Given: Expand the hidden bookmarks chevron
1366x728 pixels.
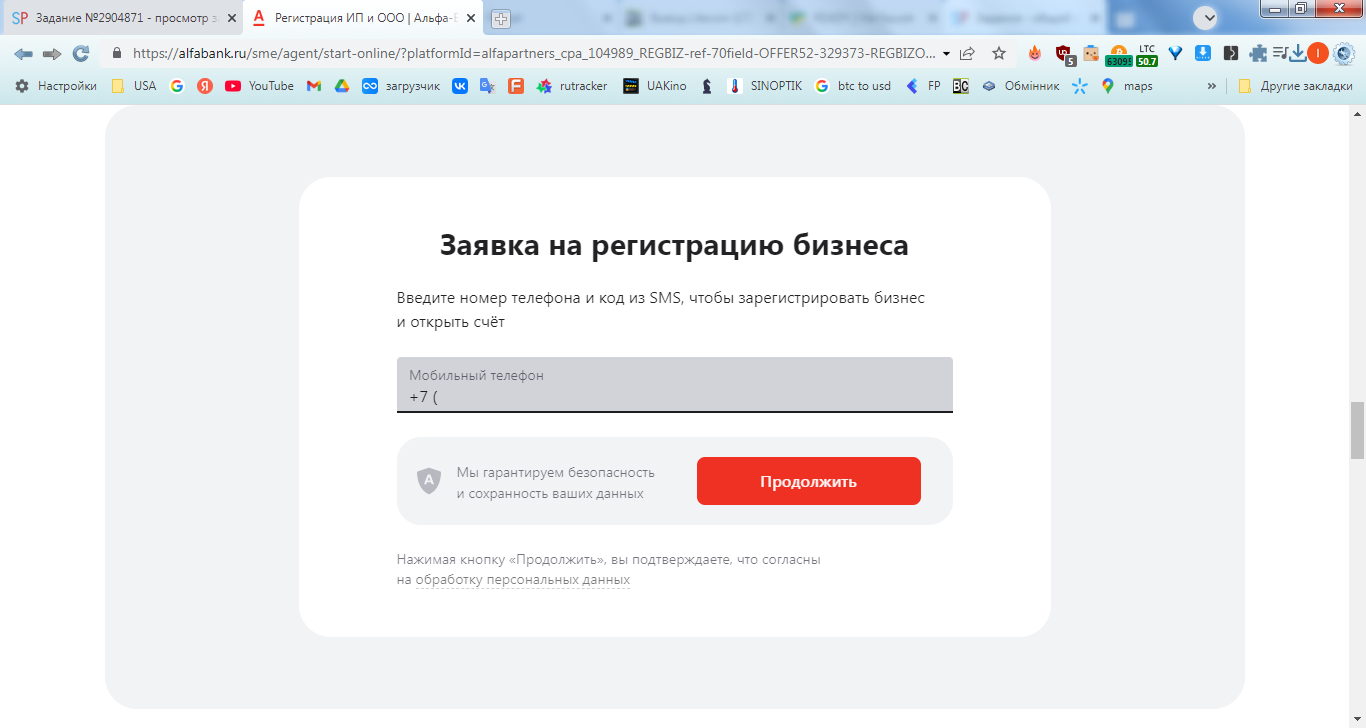Looking at the screenshot, I should [1212, 86].
